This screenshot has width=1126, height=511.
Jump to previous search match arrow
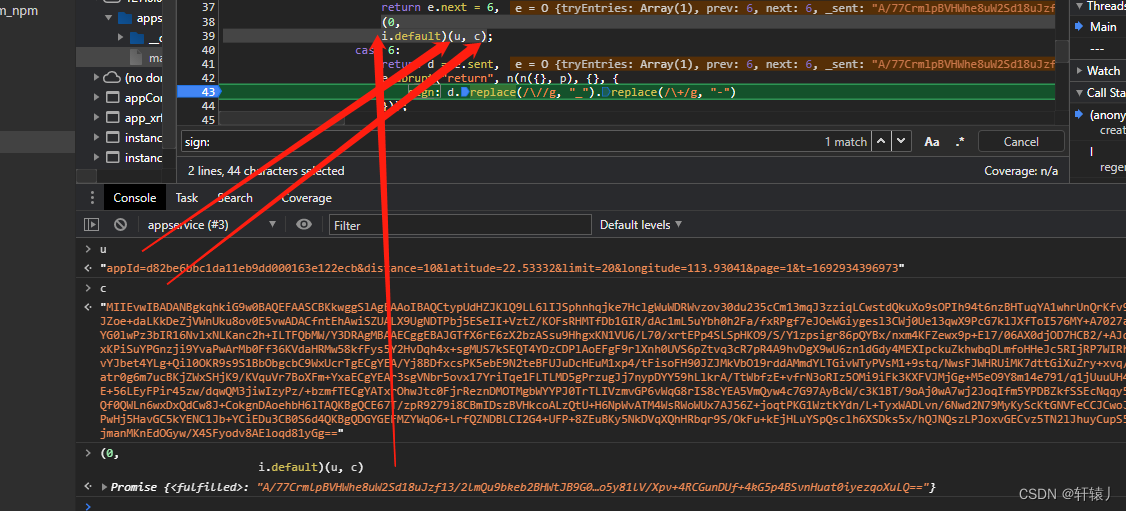click(x=882, y=141)
